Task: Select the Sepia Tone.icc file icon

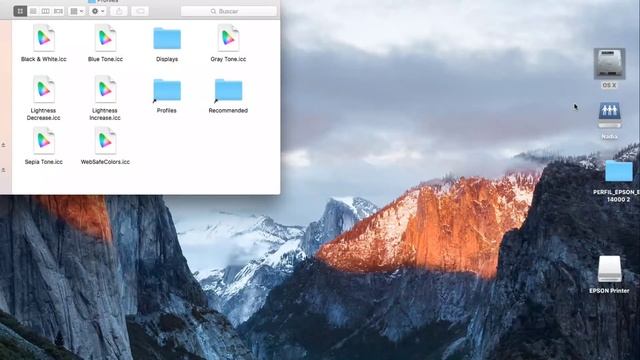Action: [44, 140]
